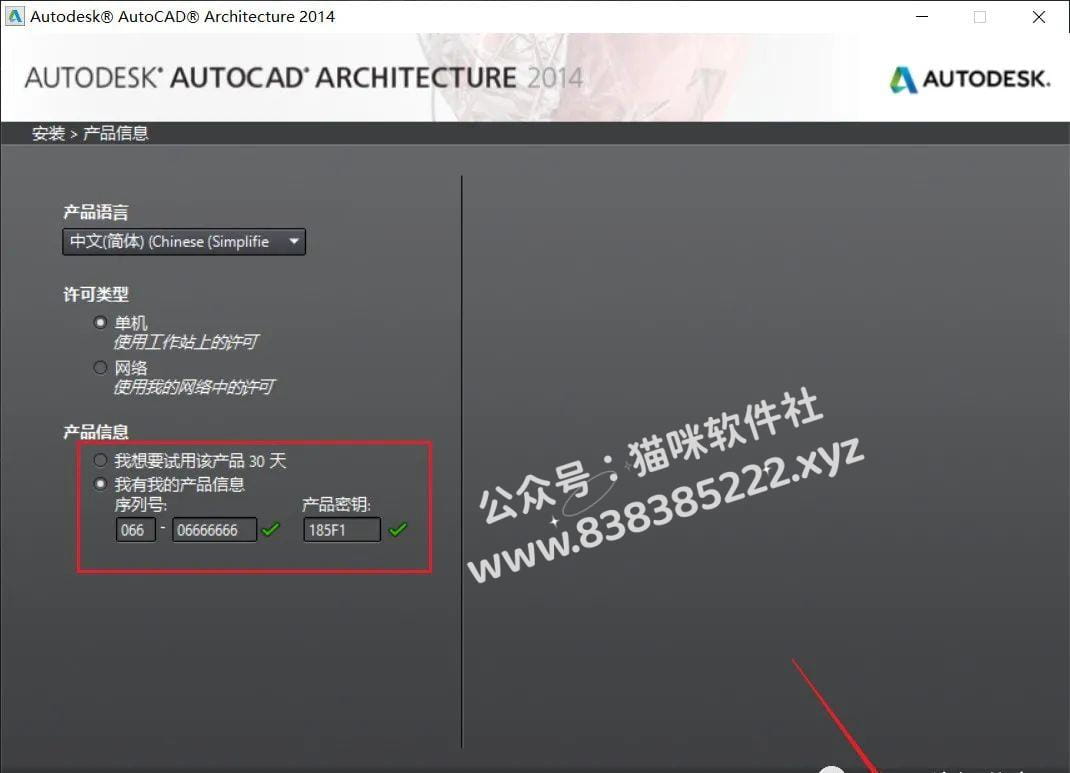Click the description 使用工作站上的许可
Image resolution: width=1070 pixels, height=773 pixels.
coord(186,342)
